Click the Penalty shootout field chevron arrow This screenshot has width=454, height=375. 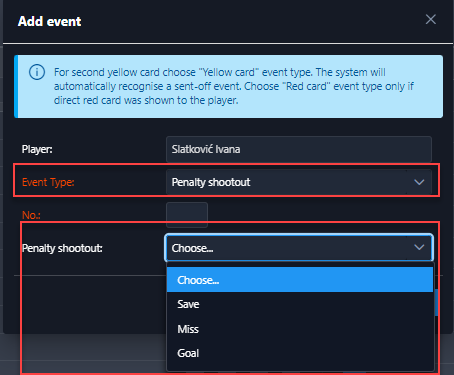point(419,247)
